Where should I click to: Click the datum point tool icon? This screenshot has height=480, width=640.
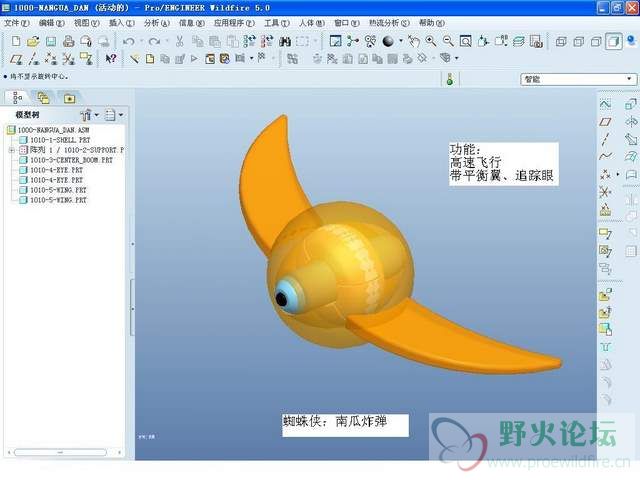click(x=606, y=174)
